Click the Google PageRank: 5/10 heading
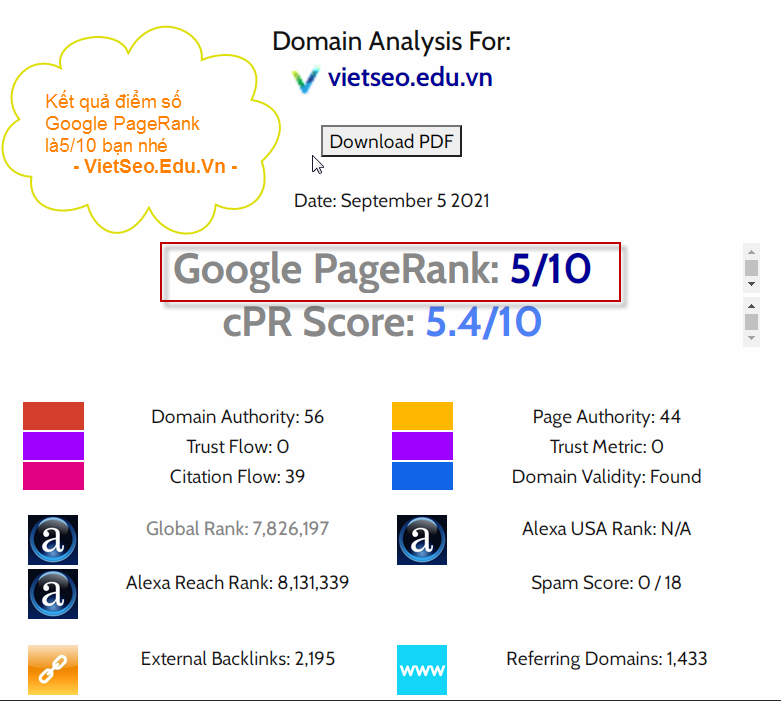Screen dimensions: 781x701 click(x=382, y=270)
